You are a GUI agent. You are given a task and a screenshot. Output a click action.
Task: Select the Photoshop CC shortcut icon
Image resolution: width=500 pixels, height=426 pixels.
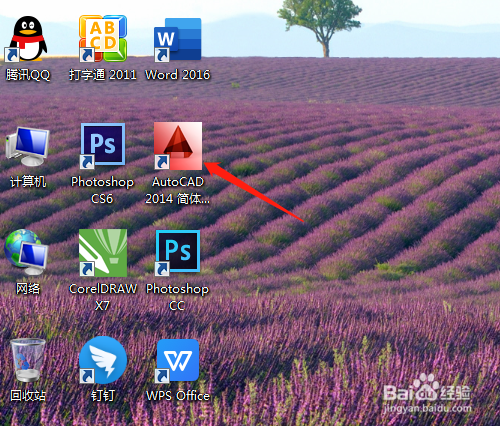[178, 253]
